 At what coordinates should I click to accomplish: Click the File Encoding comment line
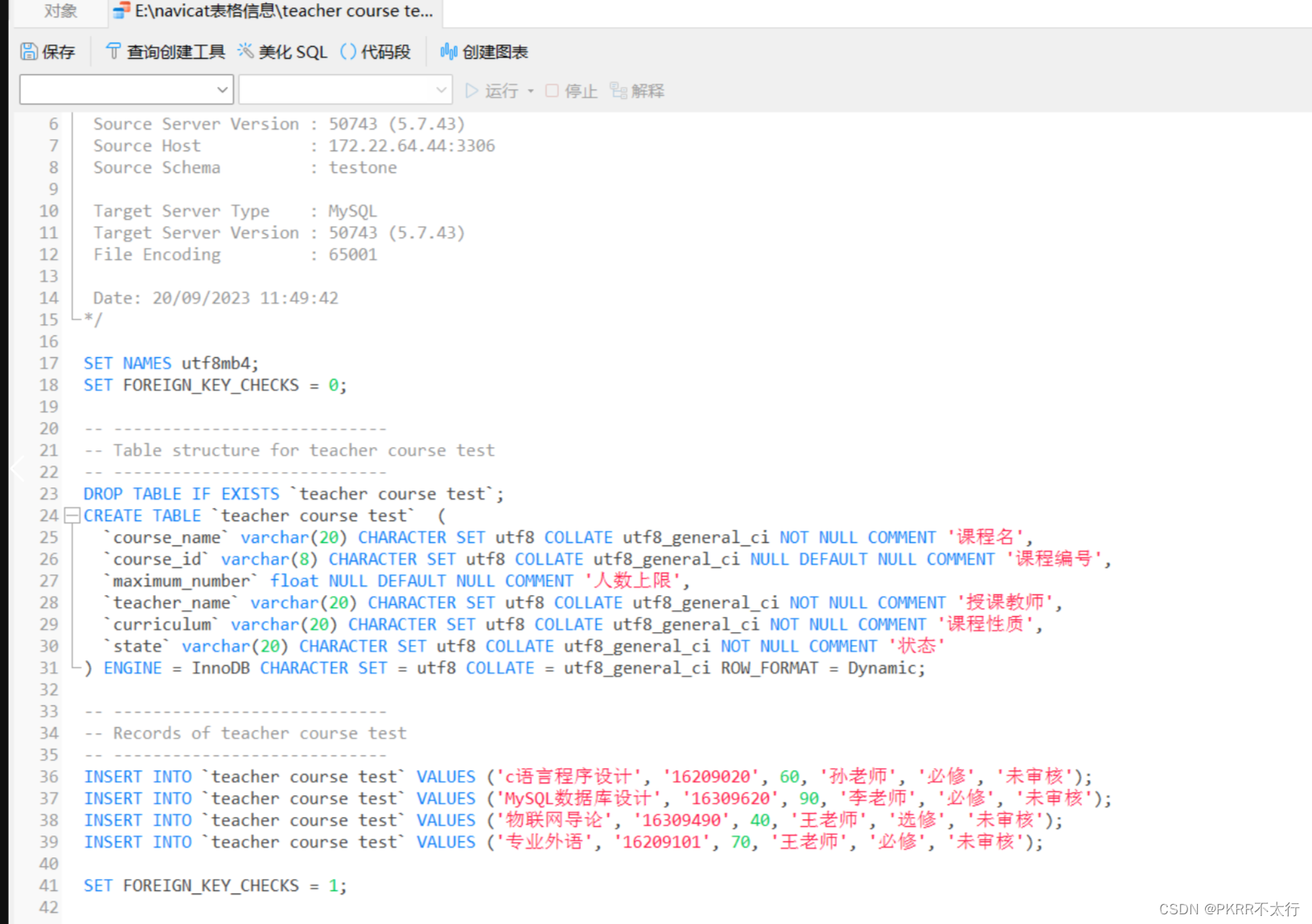235,255
